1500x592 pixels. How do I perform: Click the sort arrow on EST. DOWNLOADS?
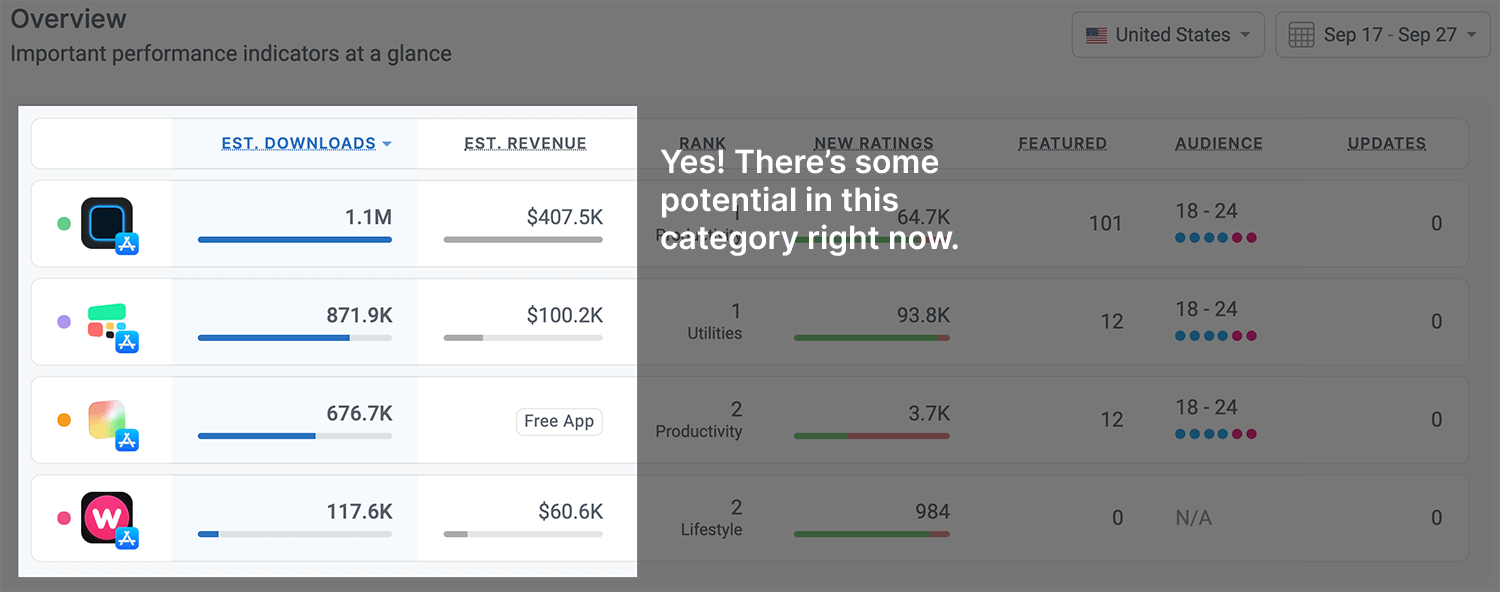388,143
